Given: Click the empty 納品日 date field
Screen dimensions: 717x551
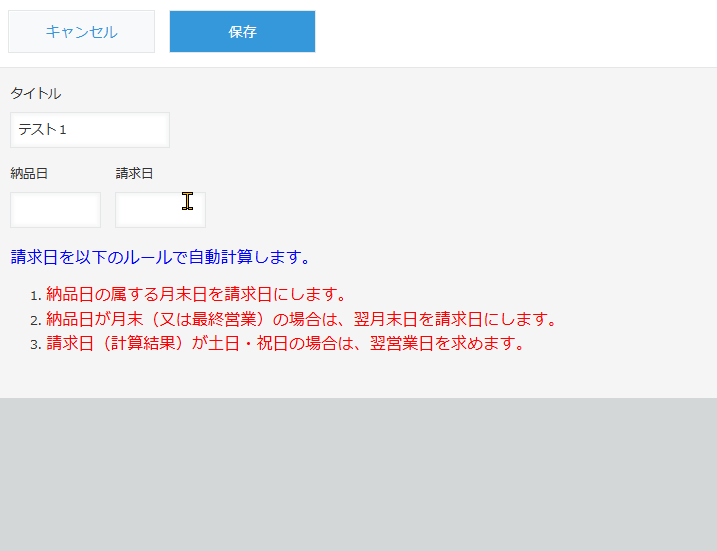Looking at the screenshot, I should 55,210.
